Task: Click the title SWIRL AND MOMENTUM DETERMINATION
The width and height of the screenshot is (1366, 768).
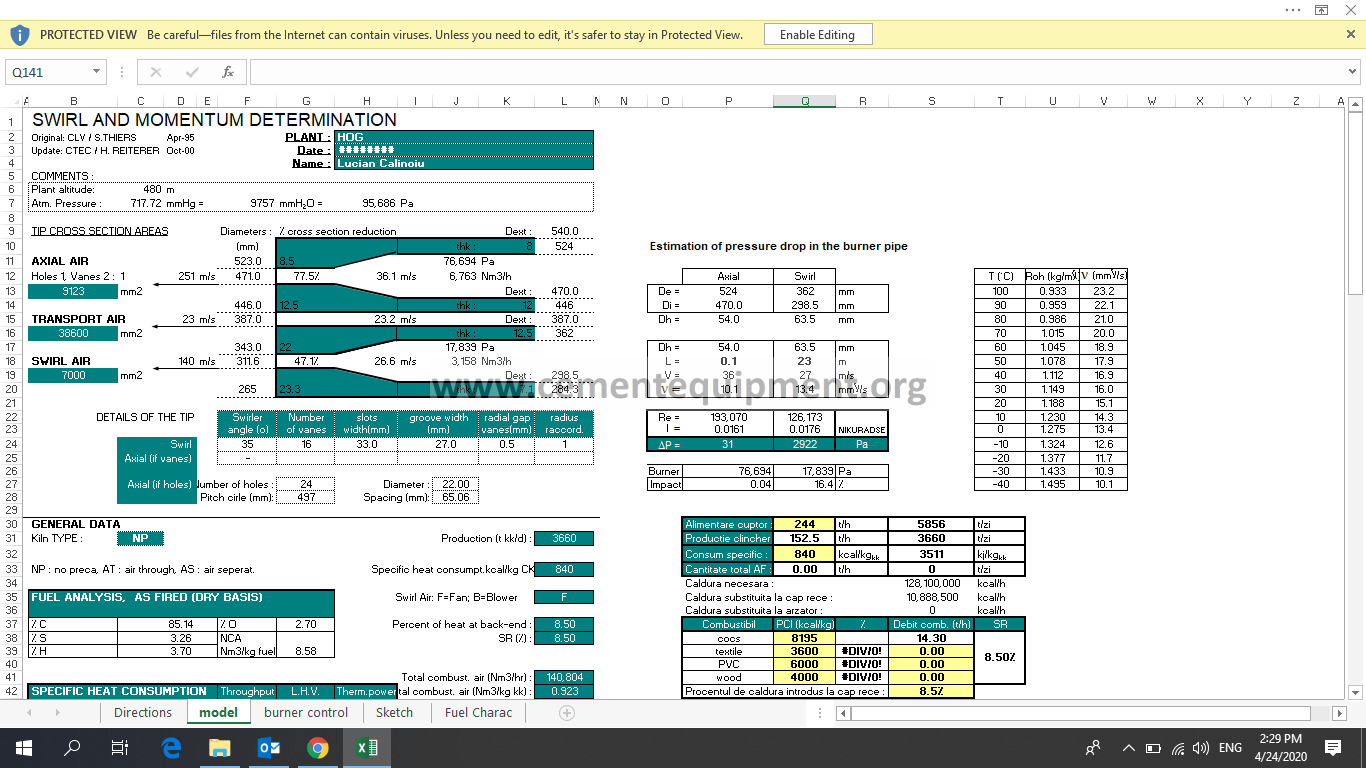Action: [x=214, y=119]
